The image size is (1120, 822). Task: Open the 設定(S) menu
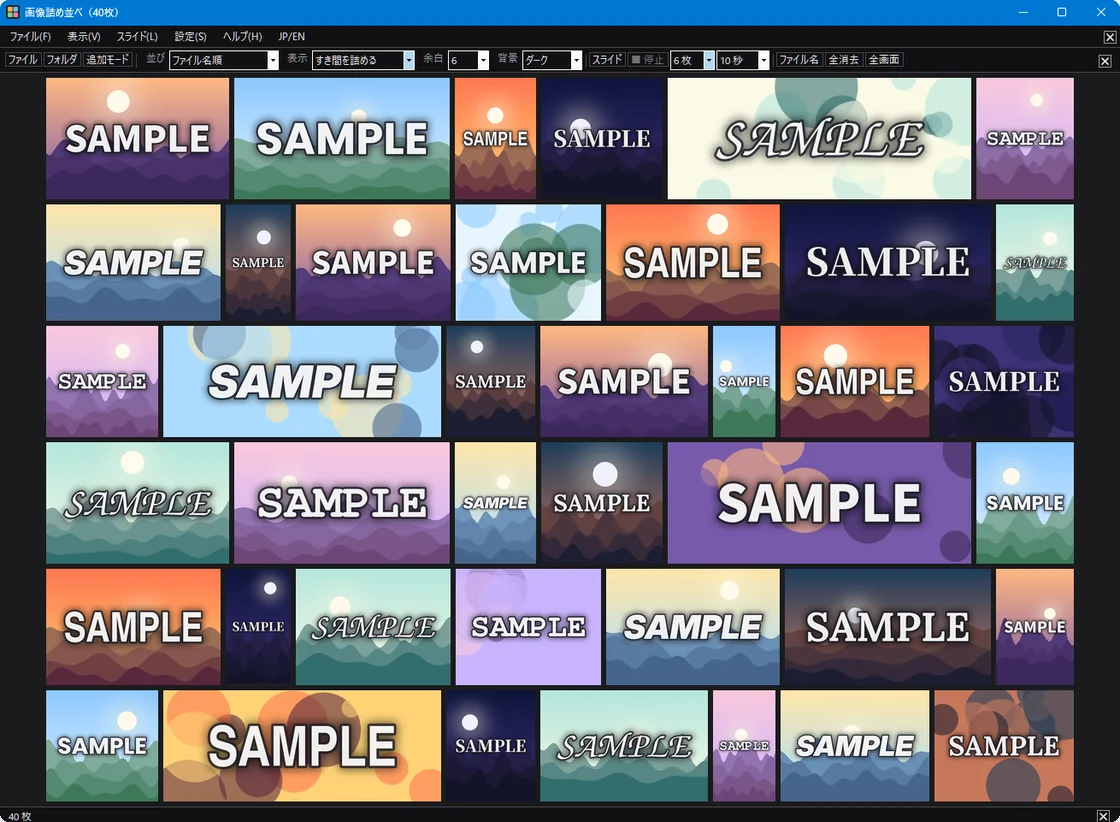tap(190, 36)
